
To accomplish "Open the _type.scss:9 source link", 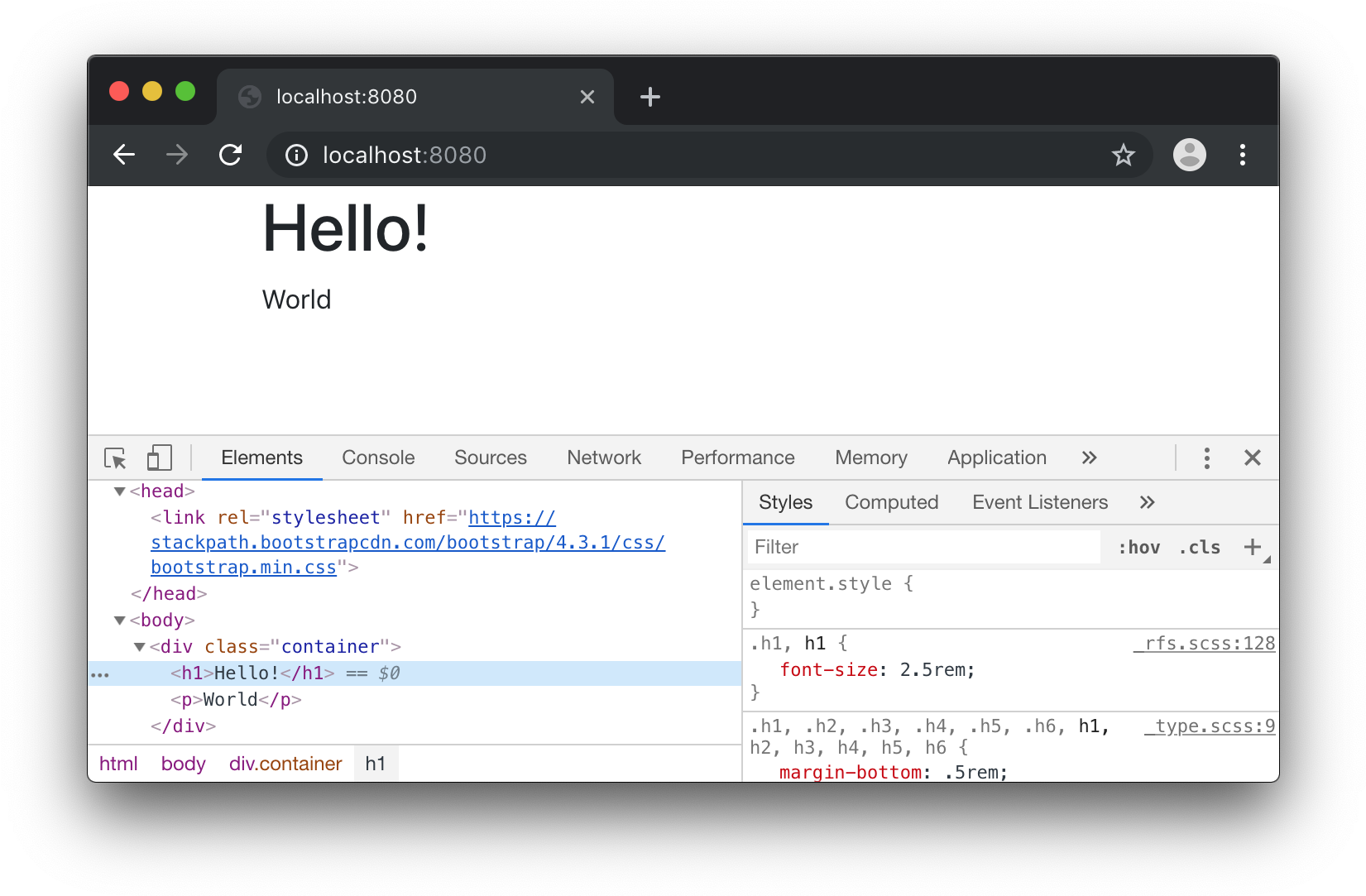I will click(x=1210, y=726).
